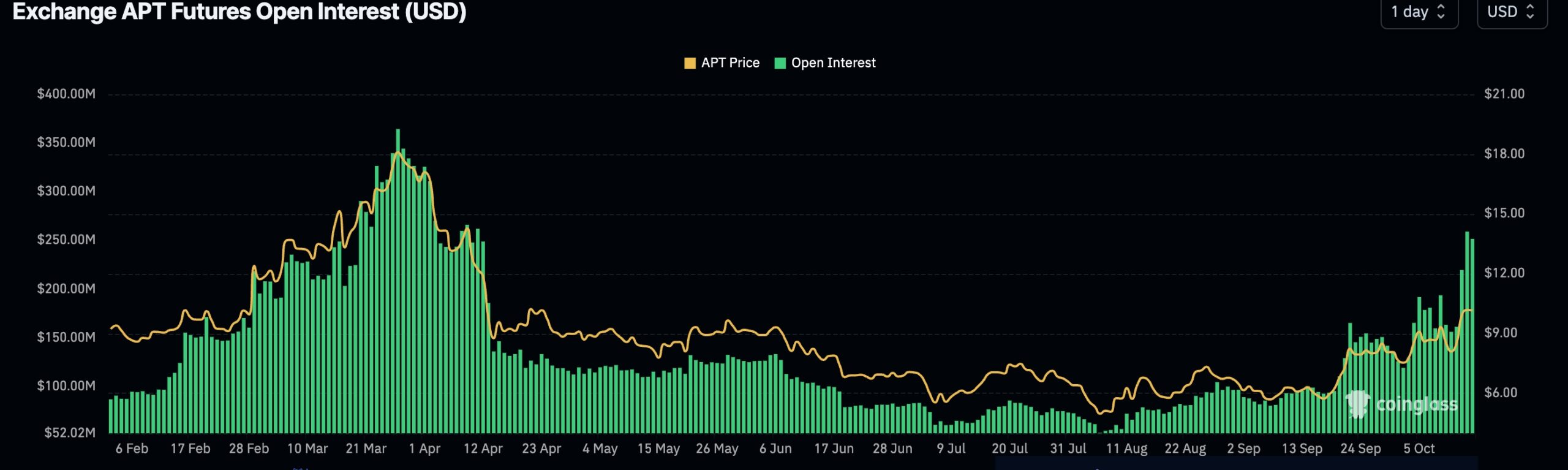1568x470 pixels.
Task: Click the green Open Interest color swatch
Action: 780,63
